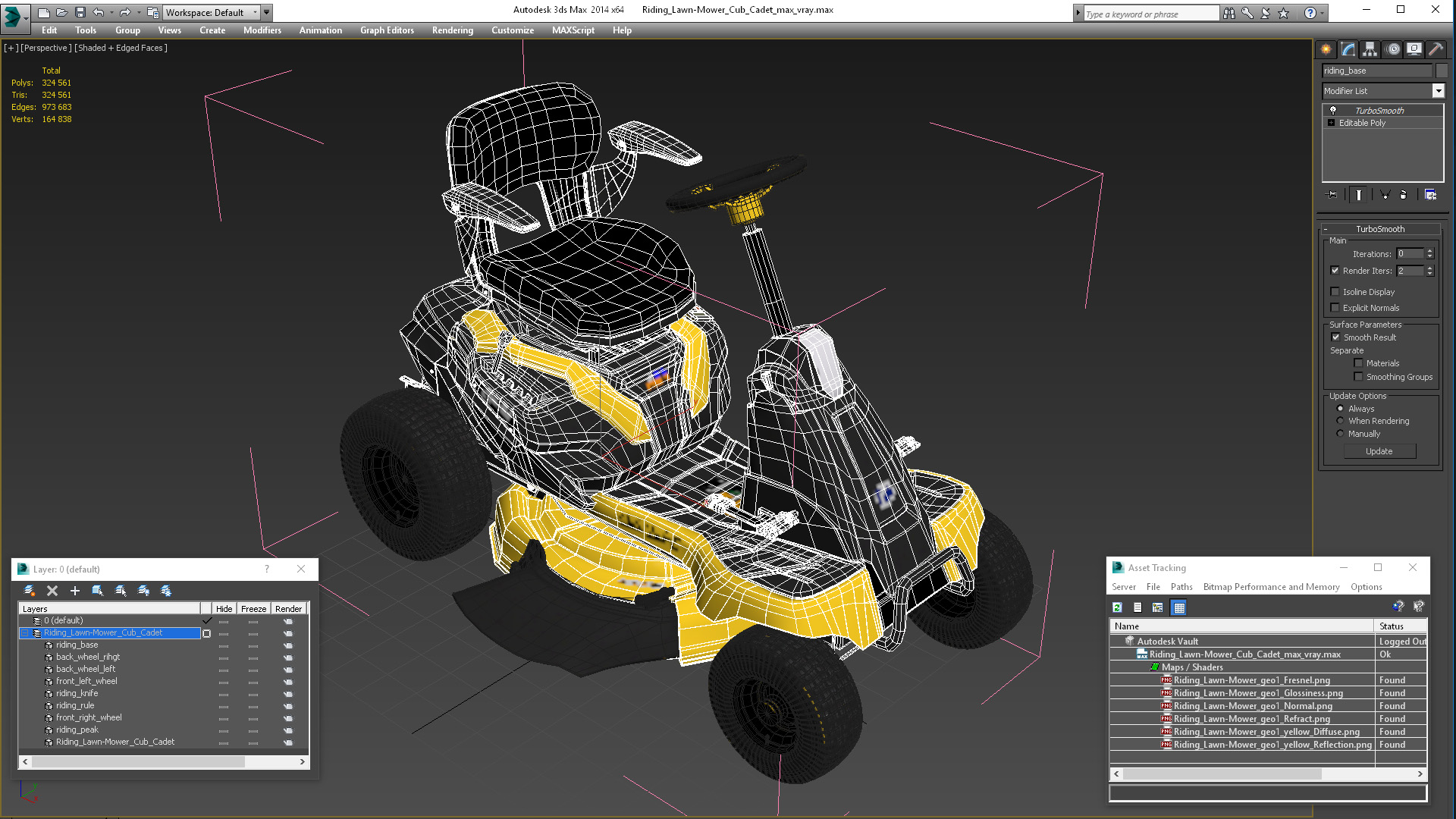Select Always update option

point(1340,409)
